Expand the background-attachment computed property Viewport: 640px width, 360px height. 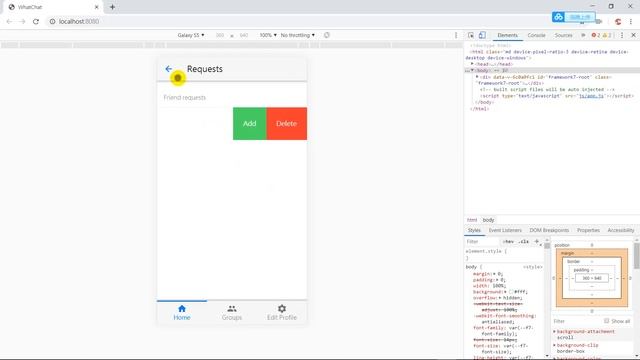(x=555, y=331)
